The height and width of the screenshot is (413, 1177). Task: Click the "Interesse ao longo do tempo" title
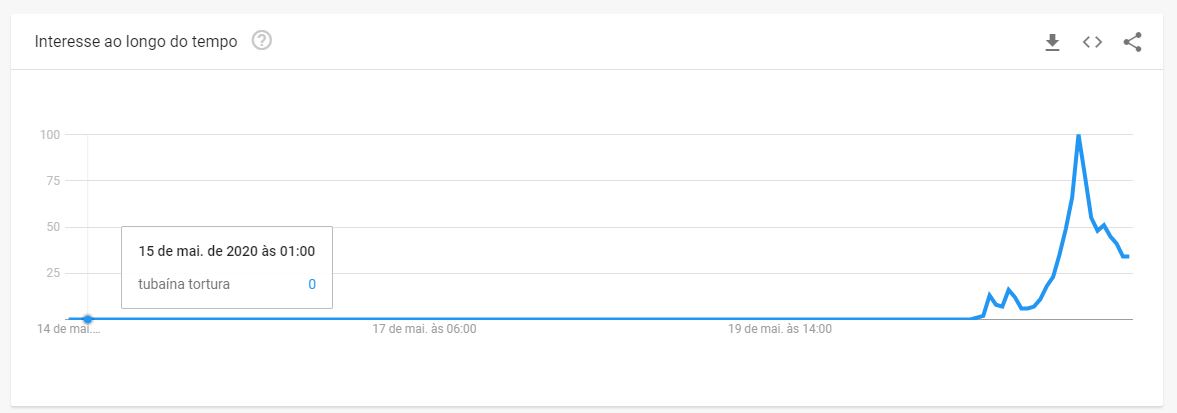[x=136, y=41]
